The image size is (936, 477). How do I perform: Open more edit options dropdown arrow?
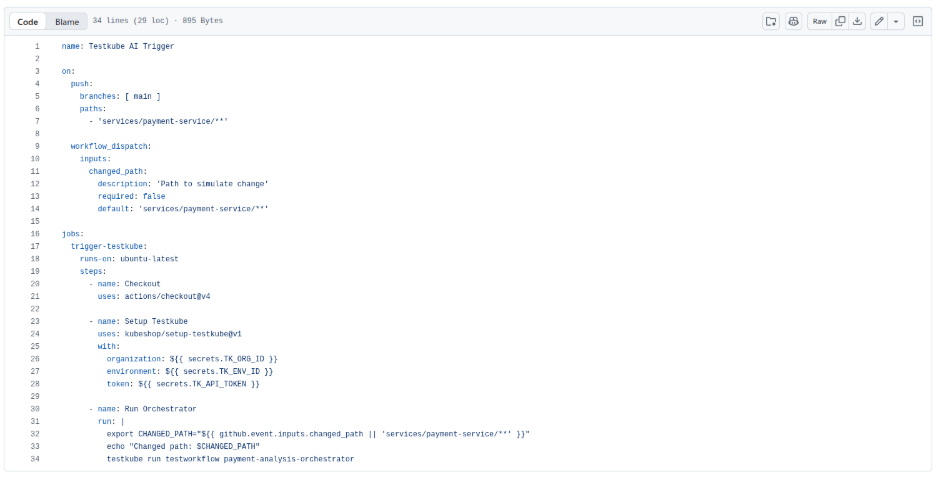click(x=896, y=21)
